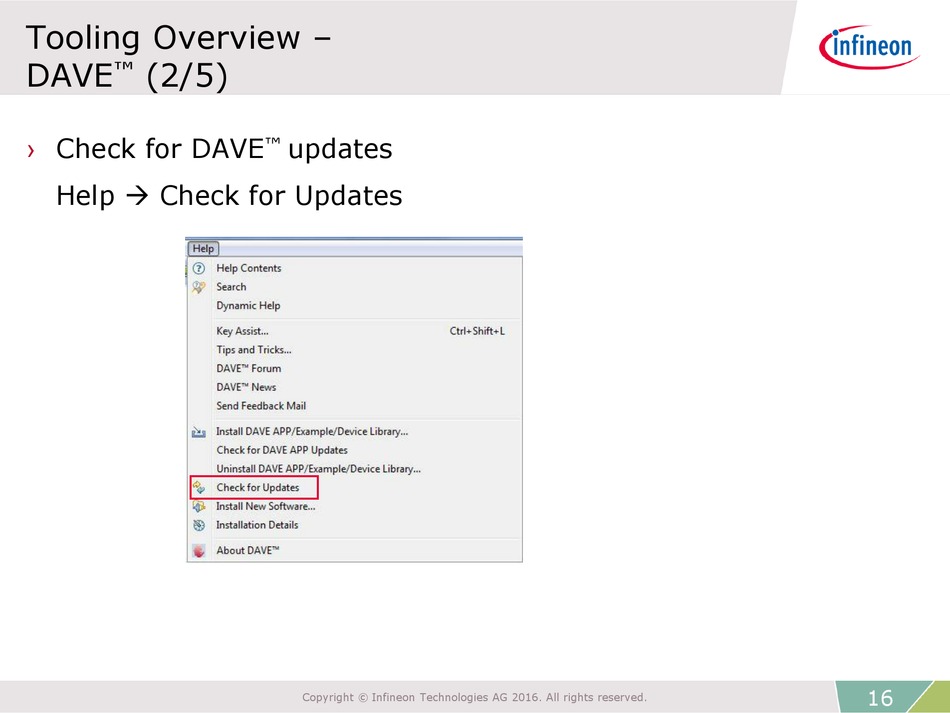Choose About DAVE menu entry
This screenshot has height=713, width=950.
coord(354,551)
